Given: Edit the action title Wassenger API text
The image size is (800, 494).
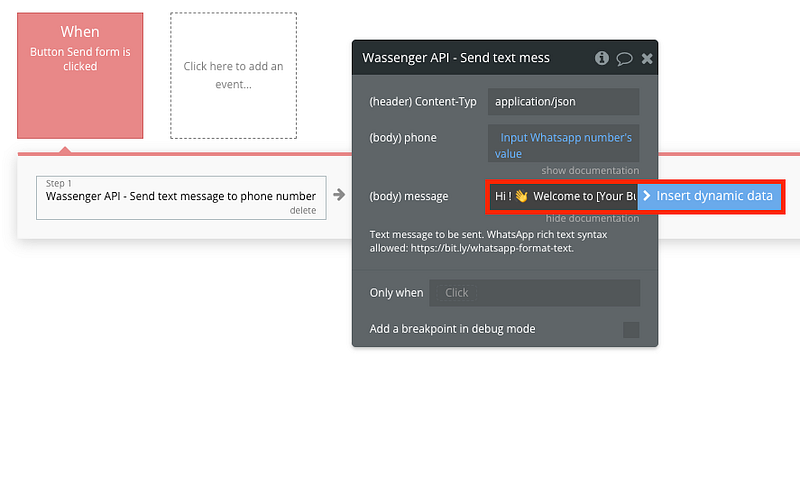Looking at the screenshot, I should [x=455, y=58].
